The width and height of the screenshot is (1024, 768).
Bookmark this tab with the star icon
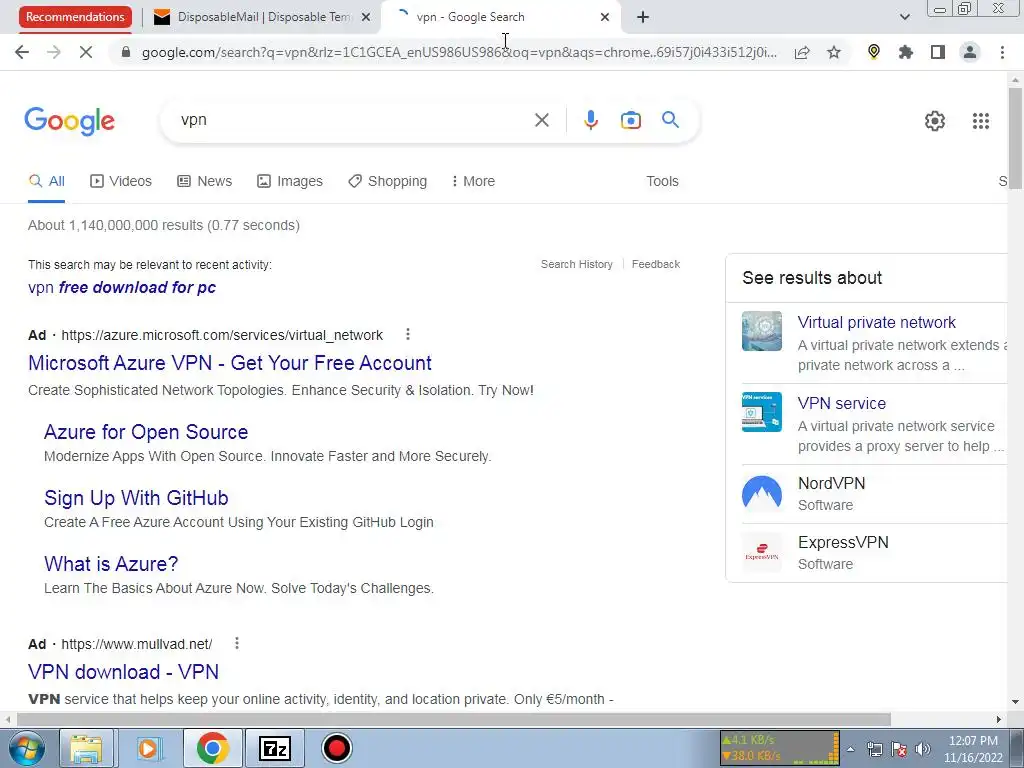click(x=834, y=52)
